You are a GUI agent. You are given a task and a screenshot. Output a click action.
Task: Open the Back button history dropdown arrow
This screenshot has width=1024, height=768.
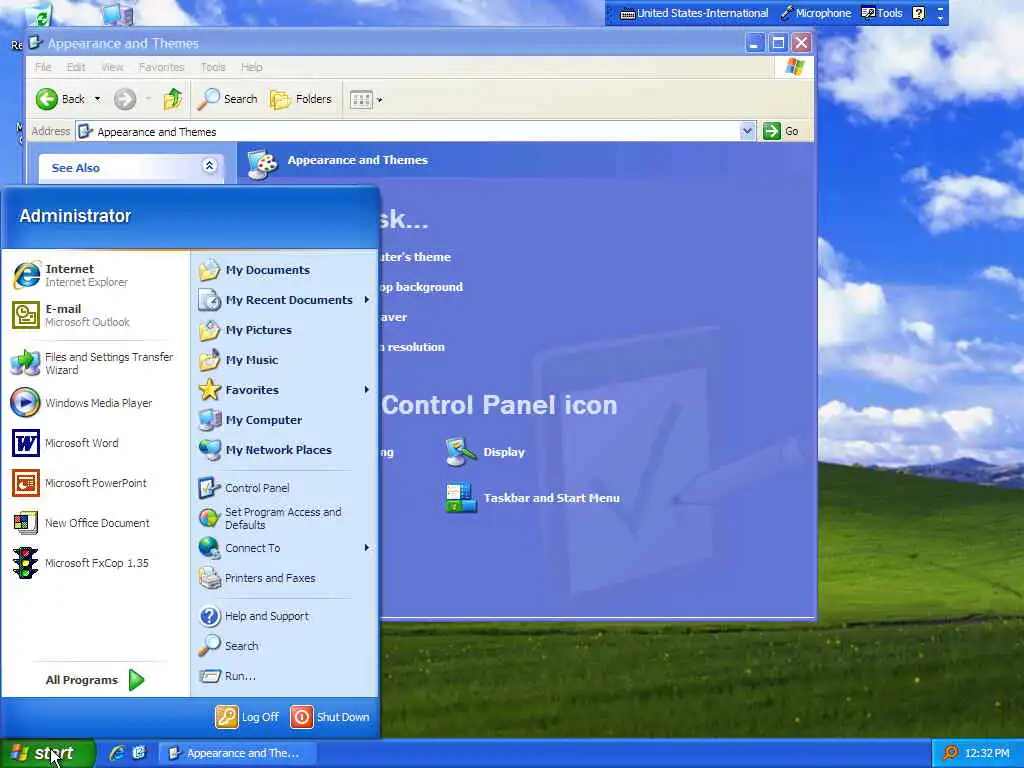click(x=97, y=99)
